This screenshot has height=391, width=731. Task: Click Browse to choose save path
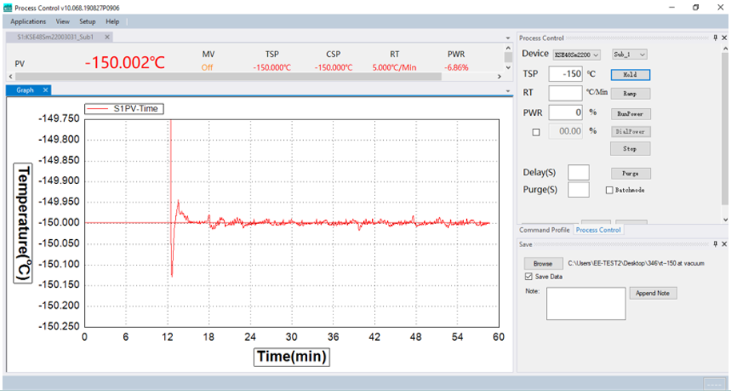pyautogui.click(x=543, y=263)
